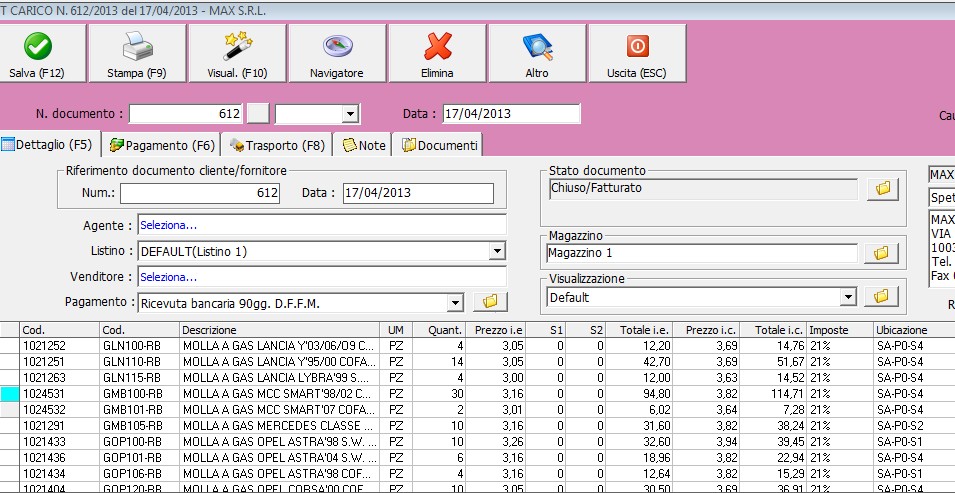Sort by UM column header
The height and width of the screenshot is (493, 955).
coord(396,330)
